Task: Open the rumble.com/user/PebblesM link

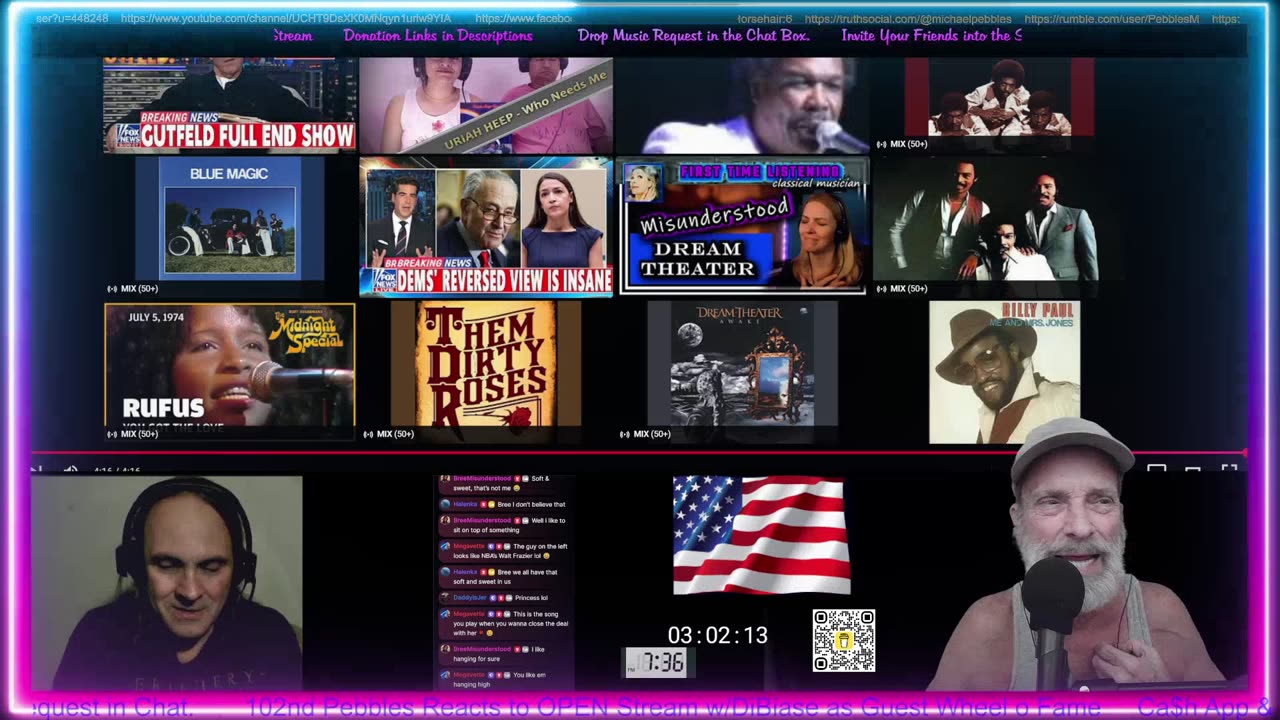Action: pyautogui.click(x=1112, y=19)
